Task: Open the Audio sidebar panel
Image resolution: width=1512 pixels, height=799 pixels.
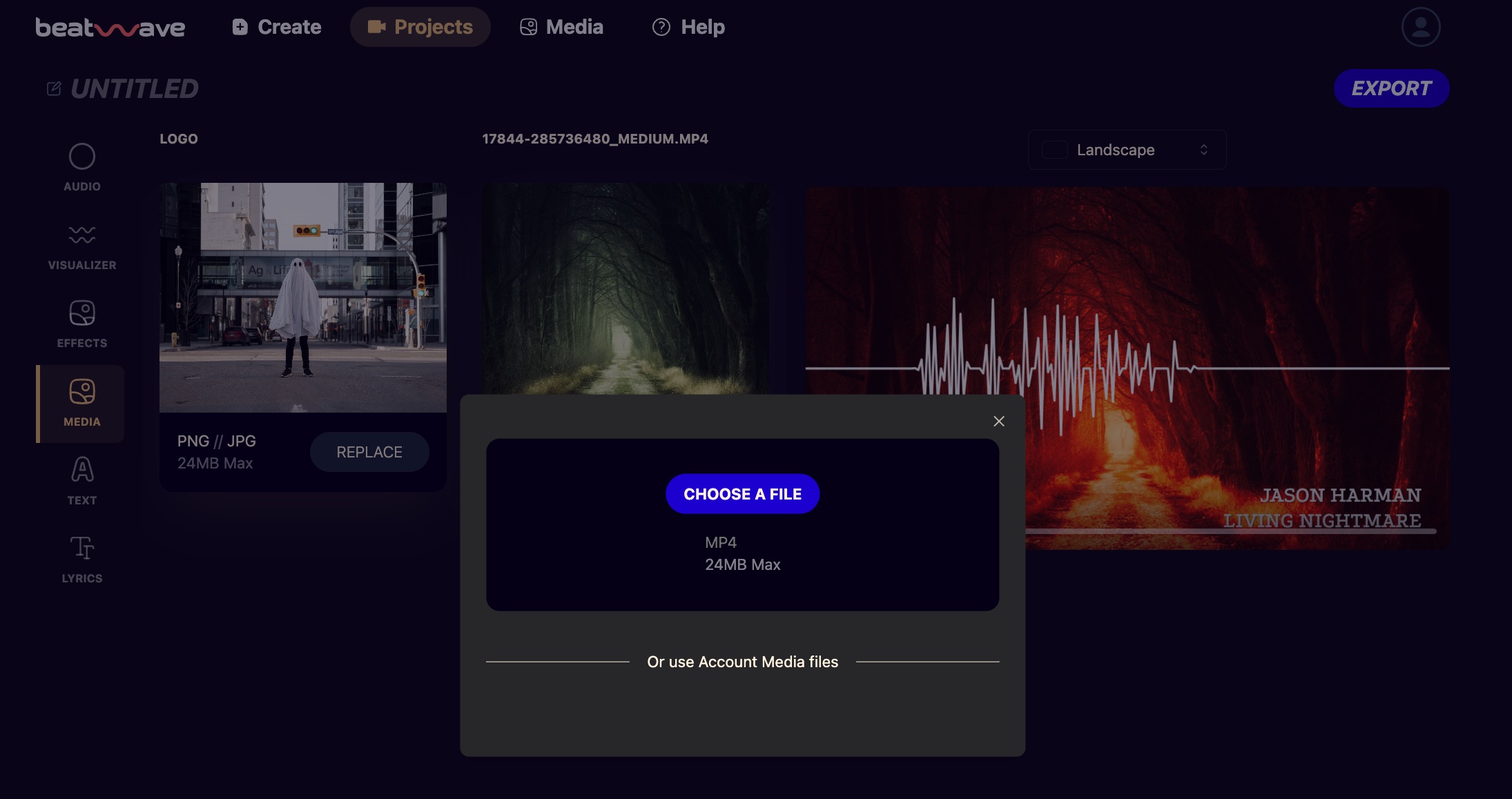Action: tap(81, 168)
